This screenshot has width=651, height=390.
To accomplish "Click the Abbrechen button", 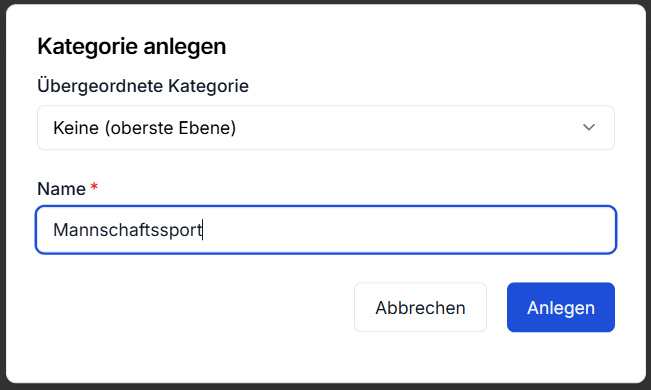I will click(420, 307).
